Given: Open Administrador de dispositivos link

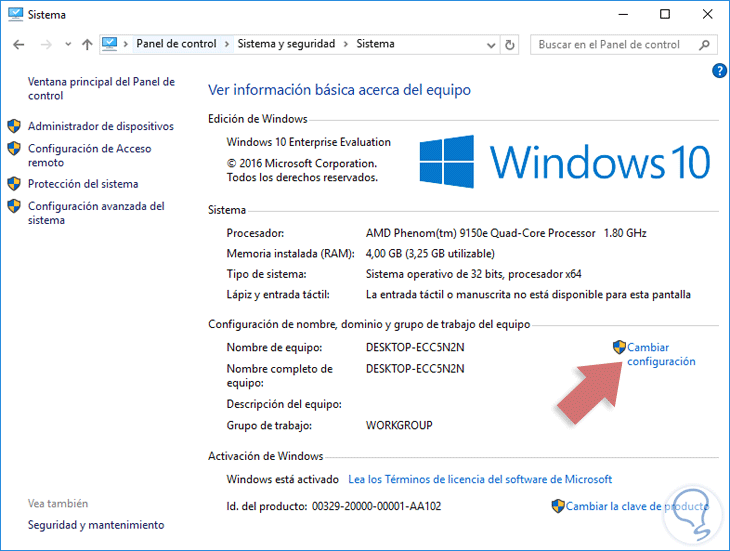Looking at the screenshot, I should 101,126.
